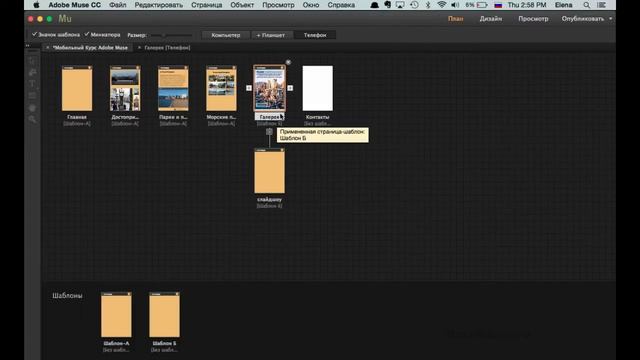Viewport: 640px width, 360px height.
Task: Open Notification Center
Action: [x=601, y=5]
